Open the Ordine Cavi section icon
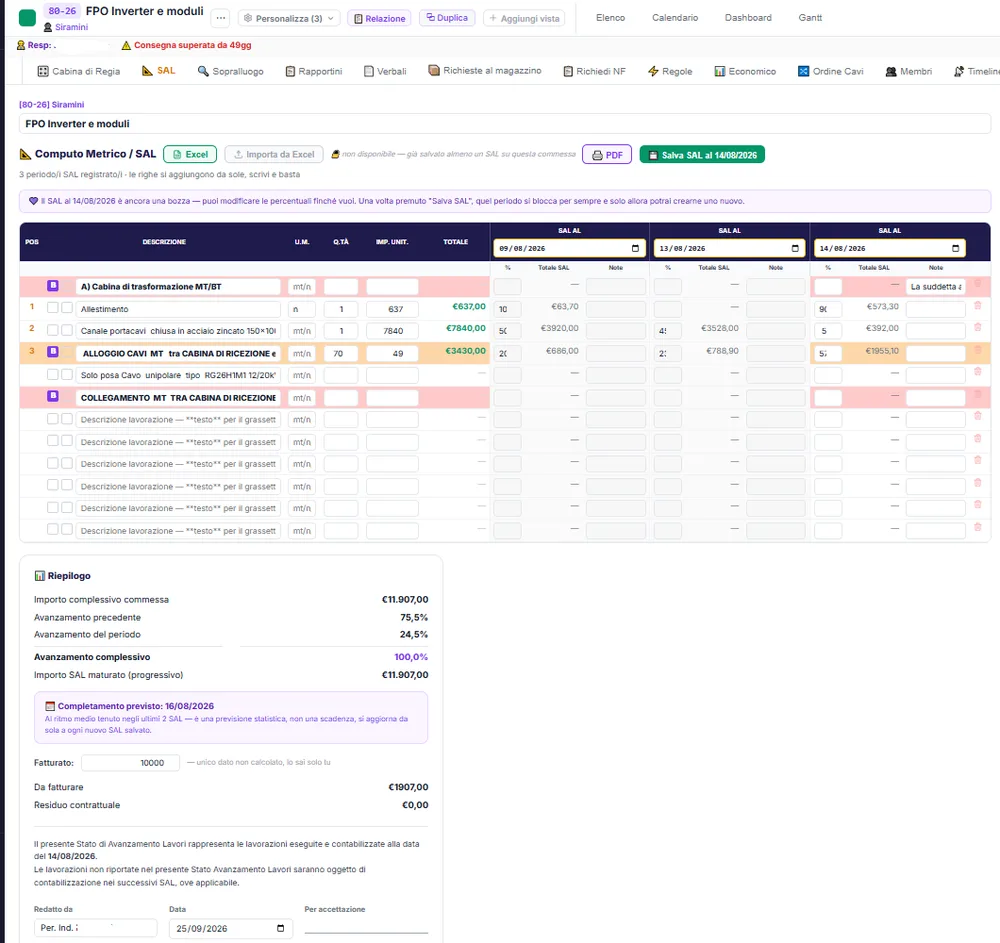This screenshot has height=943, width=1000. [804, 71]
